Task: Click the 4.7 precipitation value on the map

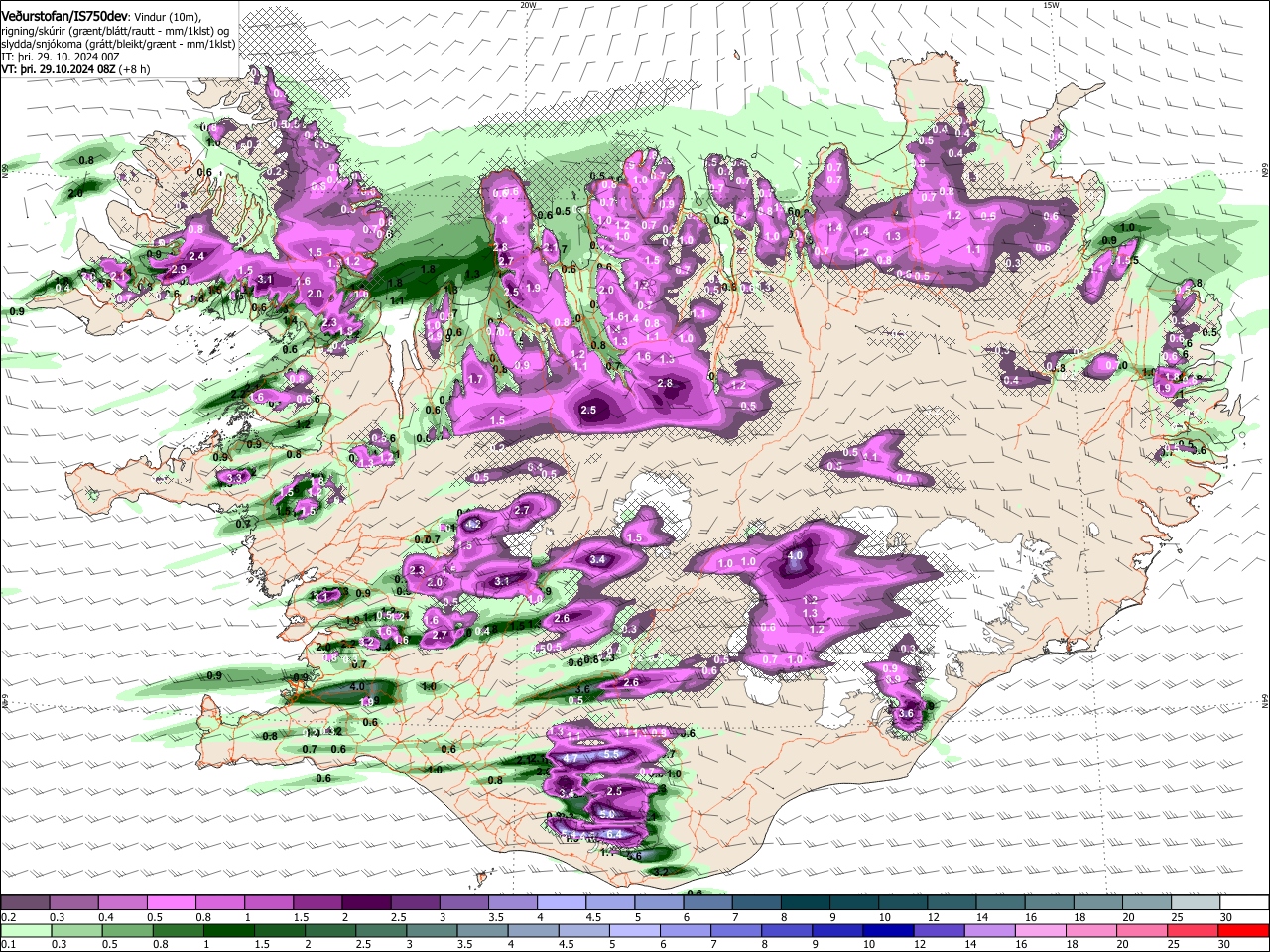Action: click(571, 758)
